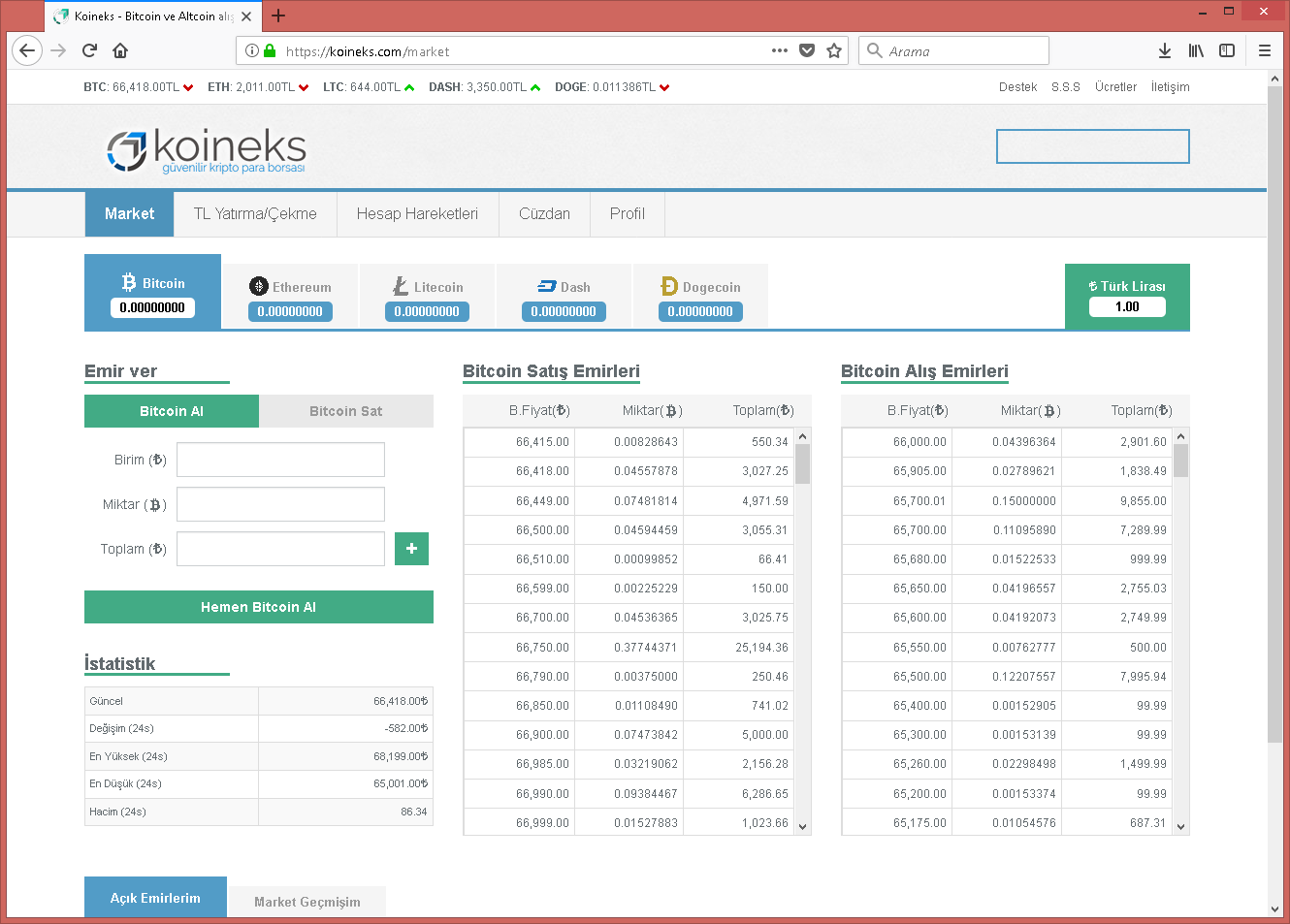
Task: Click the Koineks logo
Action: click(206, 150)
